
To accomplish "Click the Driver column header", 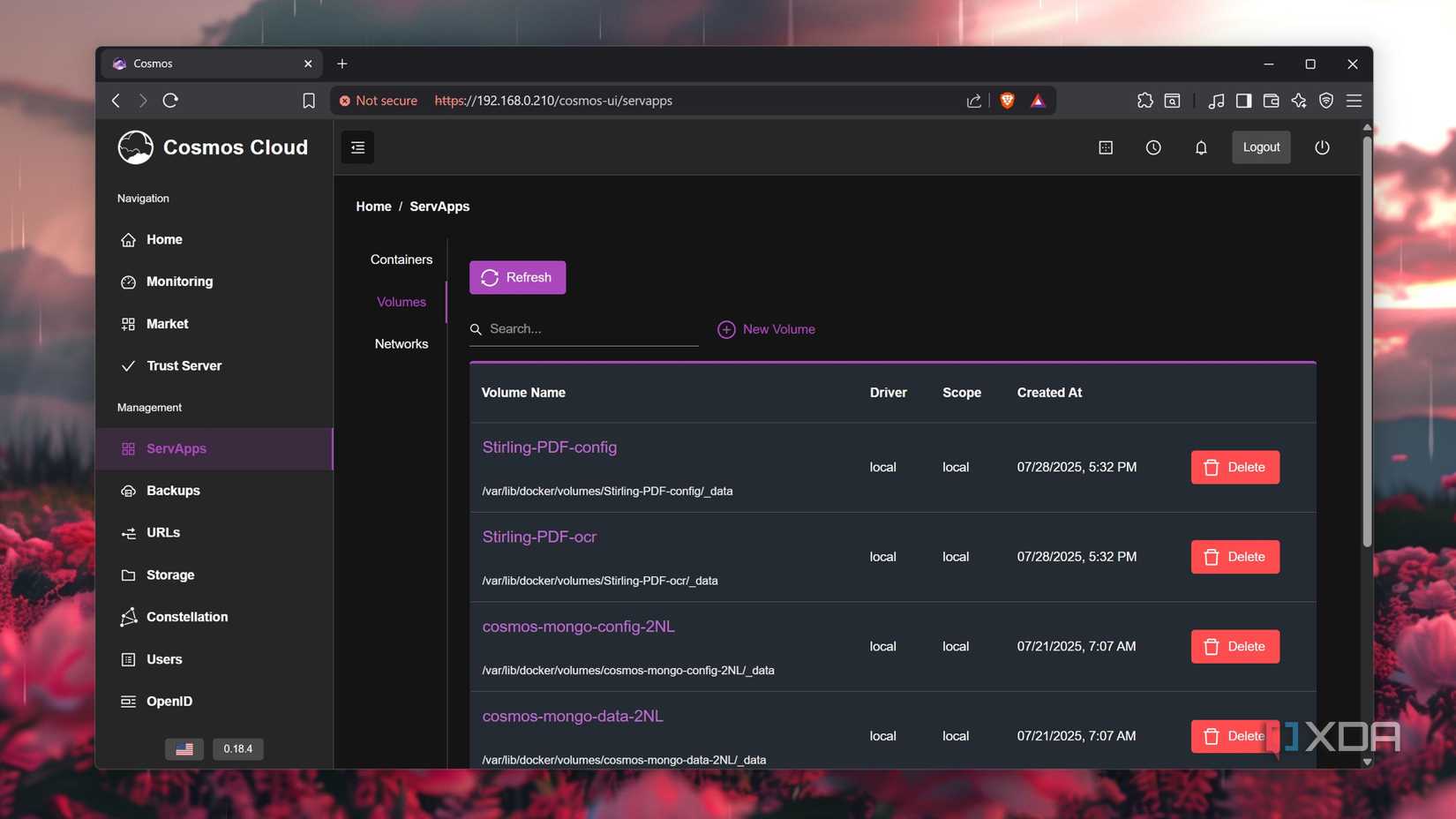I will [x=889, y=393].
